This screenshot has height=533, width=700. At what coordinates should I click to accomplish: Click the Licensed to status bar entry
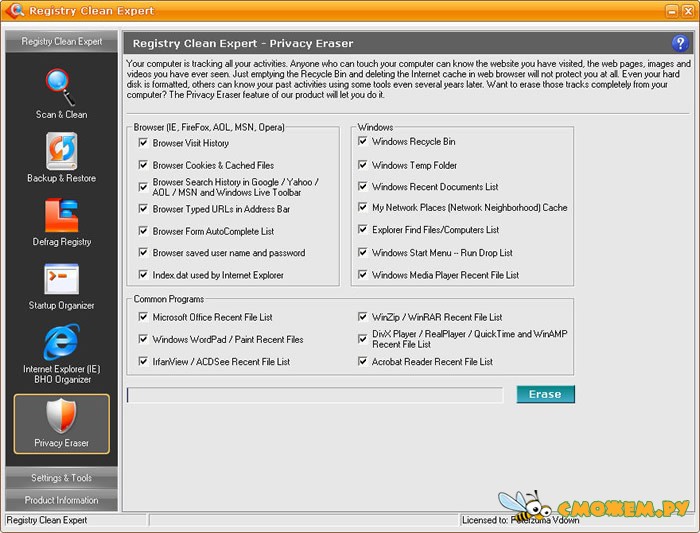[521, 520]
